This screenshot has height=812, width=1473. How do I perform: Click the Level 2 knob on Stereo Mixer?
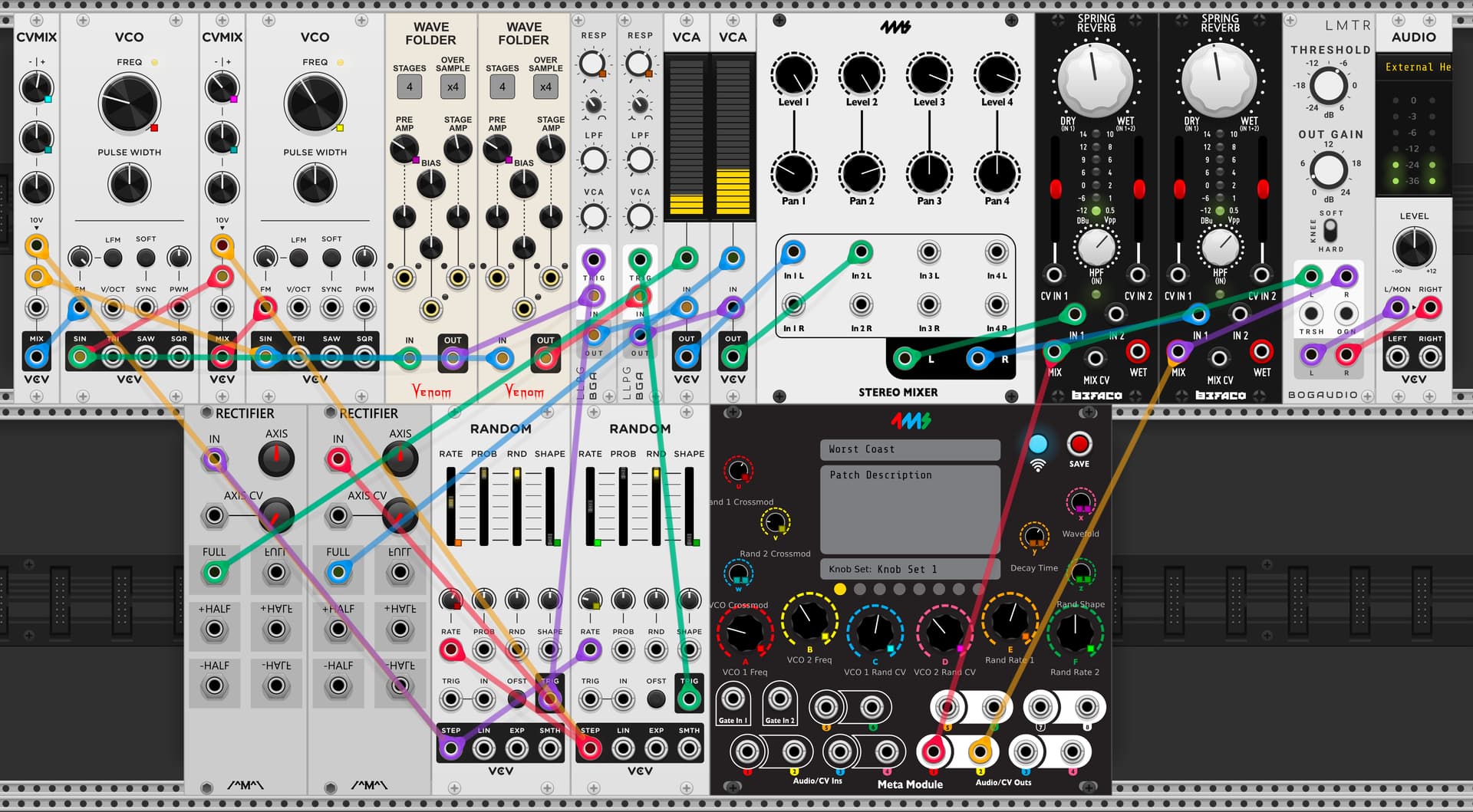(x=862, y=74)
